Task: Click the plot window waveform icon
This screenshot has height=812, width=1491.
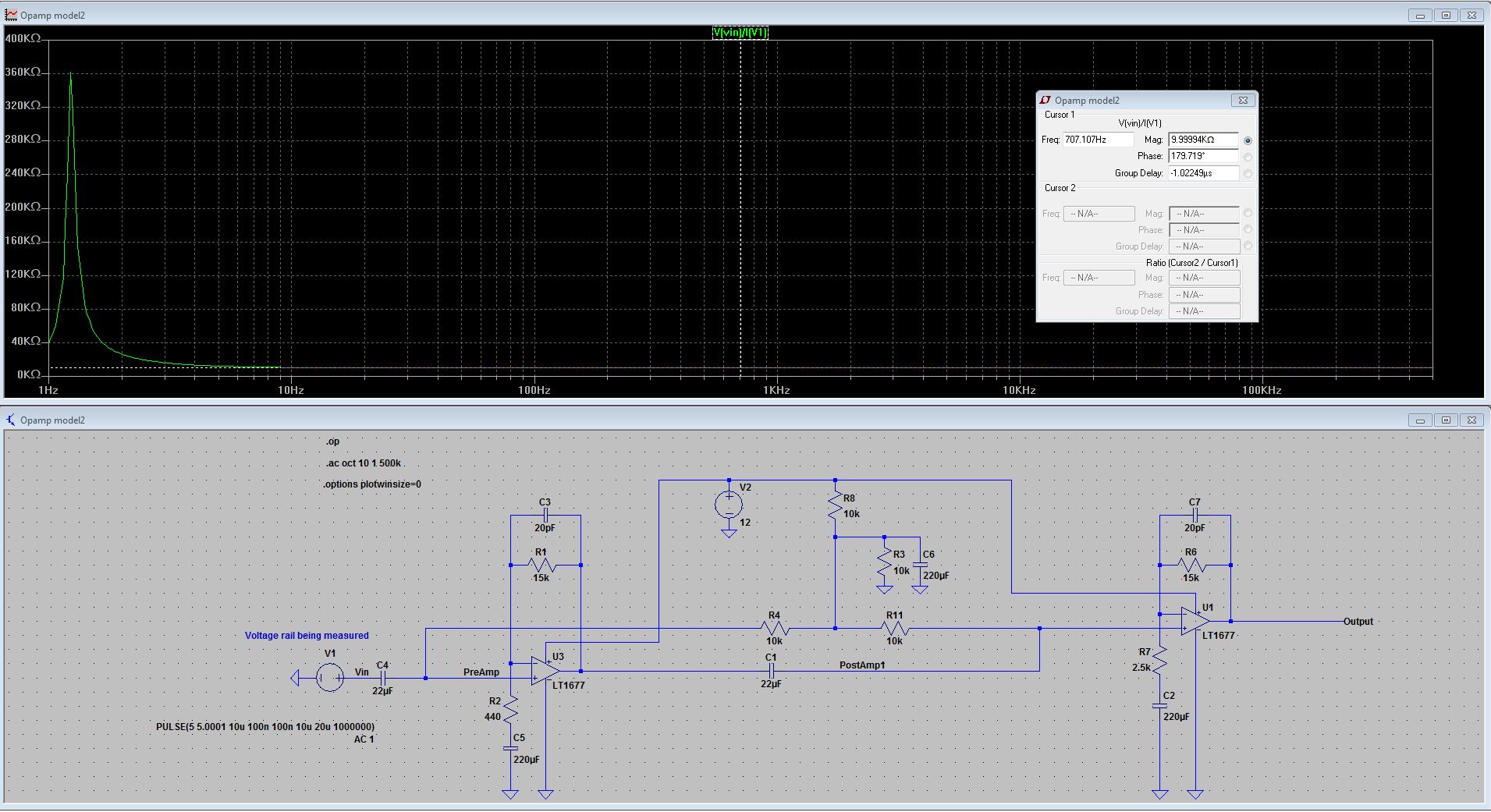Action: [x=11, y=15]
